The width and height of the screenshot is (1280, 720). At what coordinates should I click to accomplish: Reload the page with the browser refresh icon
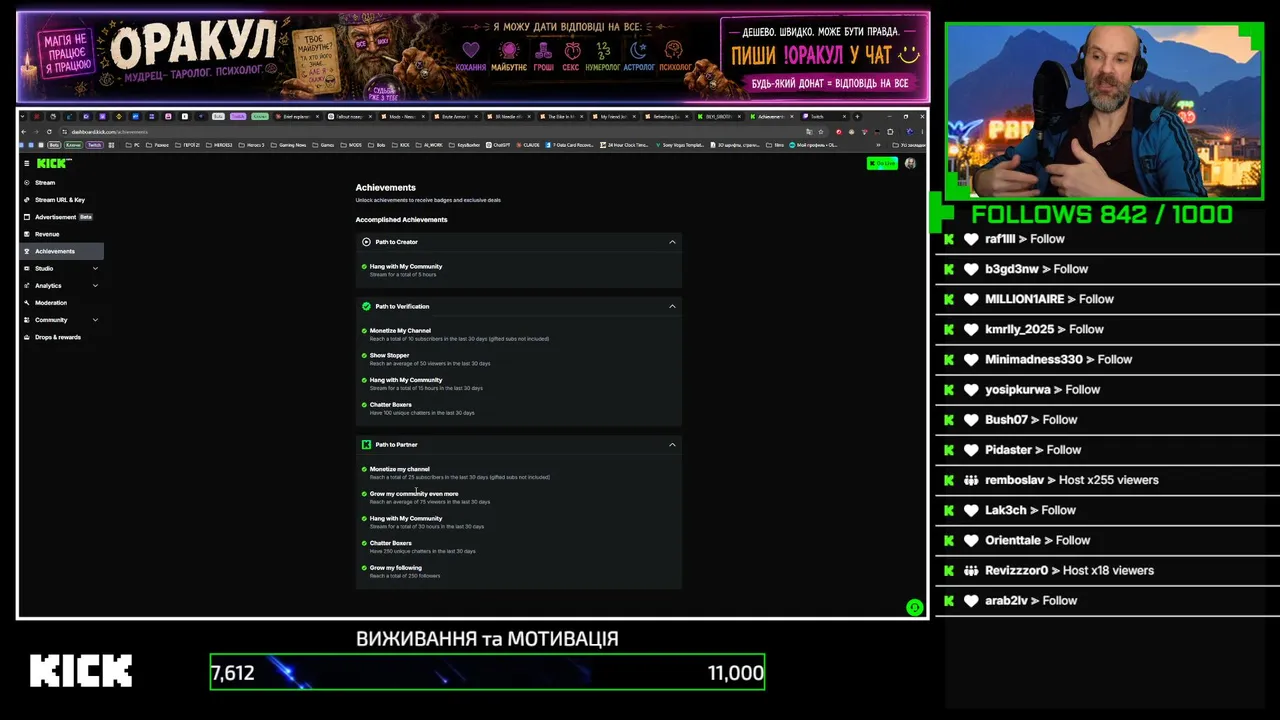49,132
